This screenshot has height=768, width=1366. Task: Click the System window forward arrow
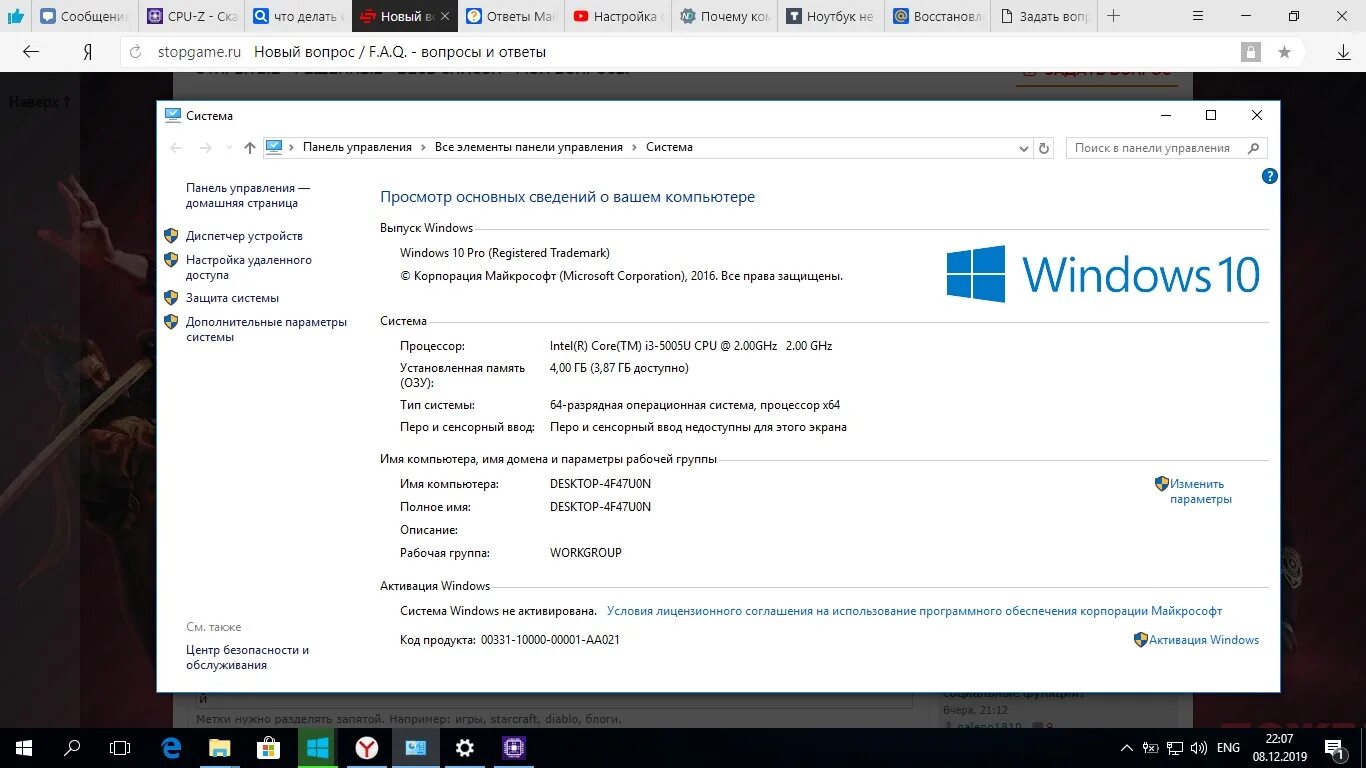(206, 148)
